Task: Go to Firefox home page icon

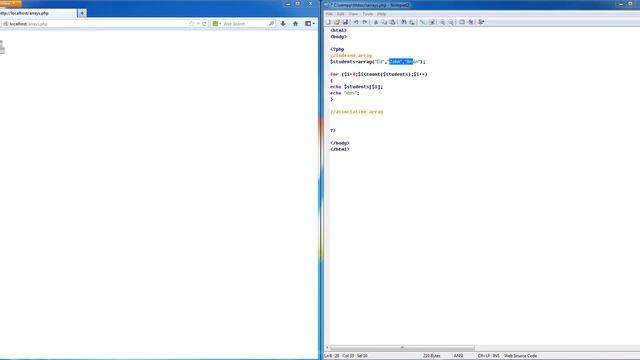Action: click(295, 24)
